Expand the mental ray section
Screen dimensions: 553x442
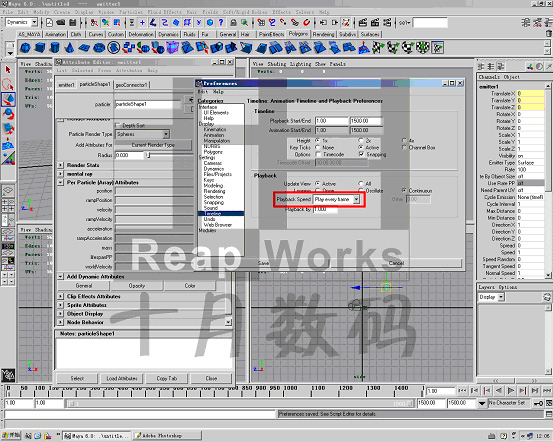[x=60, y=174]
